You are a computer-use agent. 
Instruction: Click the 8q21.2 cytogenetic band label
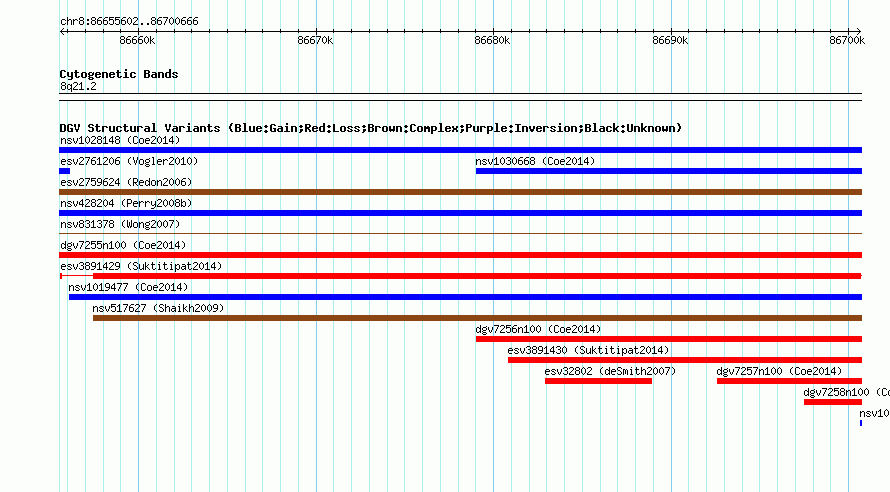pos(78,86)
